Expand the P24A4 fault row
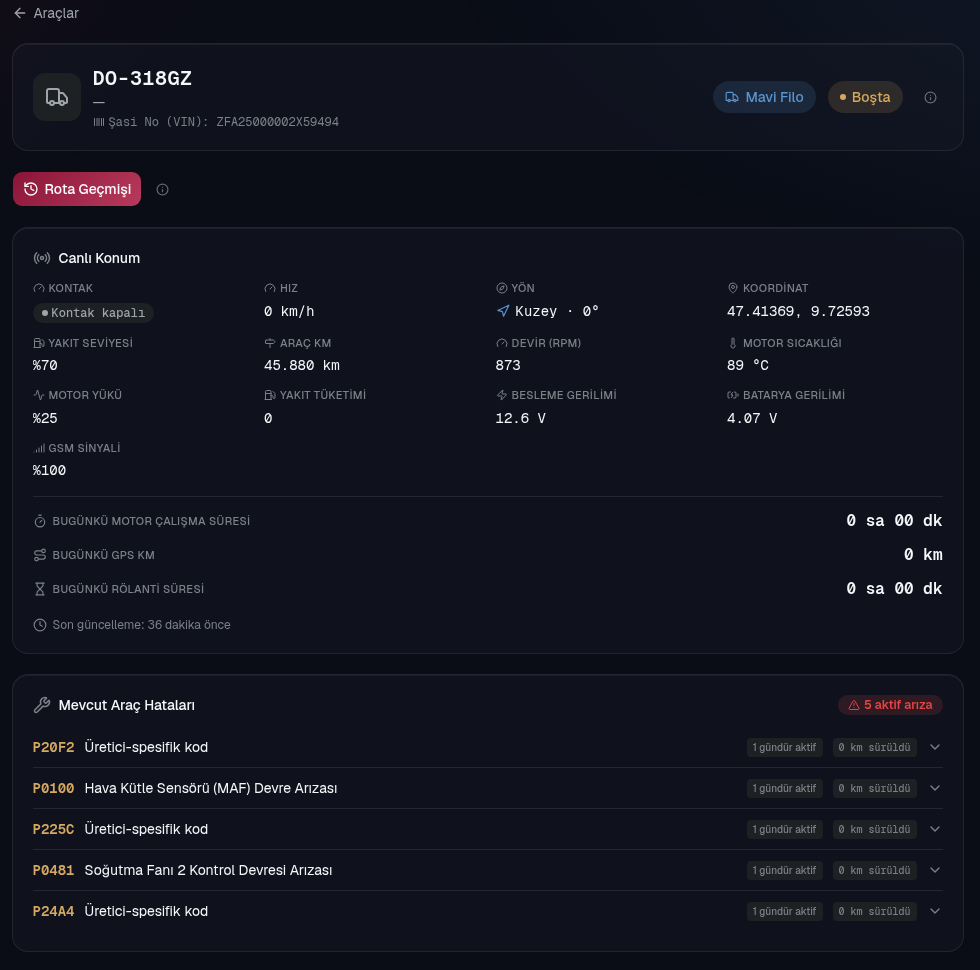Viewport: 980px width, 970px height. tap(935, 911)
